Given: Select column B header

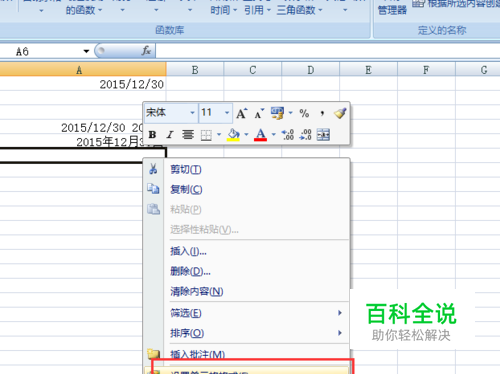Looking at the screenshot, I should point(195,70).
